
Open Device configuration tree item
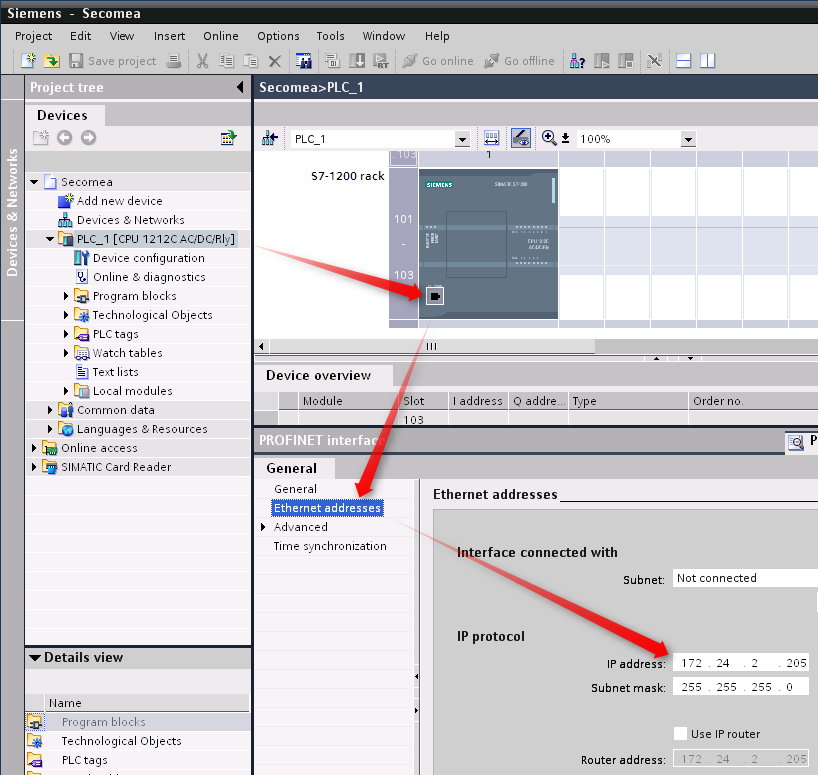pos(149,258)
